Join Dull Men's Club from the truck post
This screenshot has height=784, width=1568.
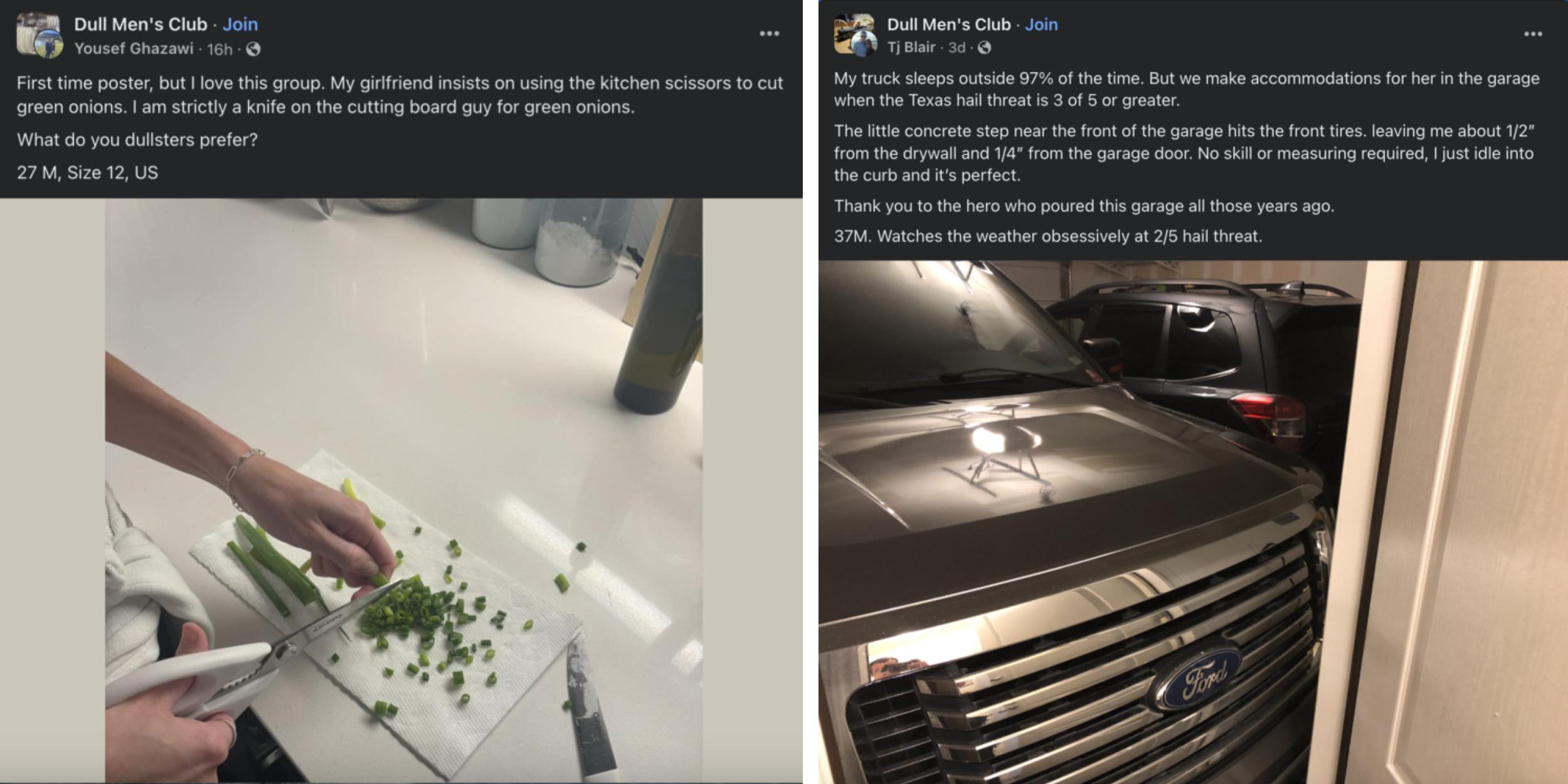(1041, 24)
